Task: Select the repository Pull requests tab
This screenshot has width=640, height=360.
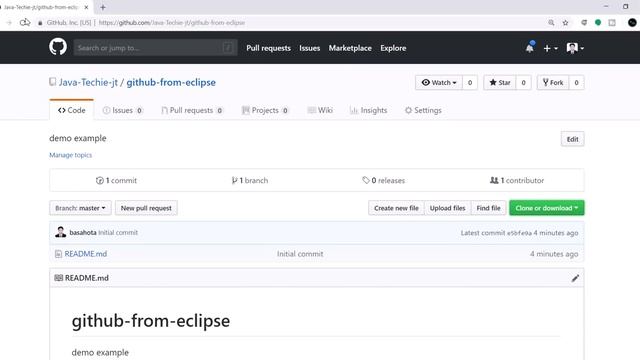Action: pyautogui.click(x=192, y=110)
